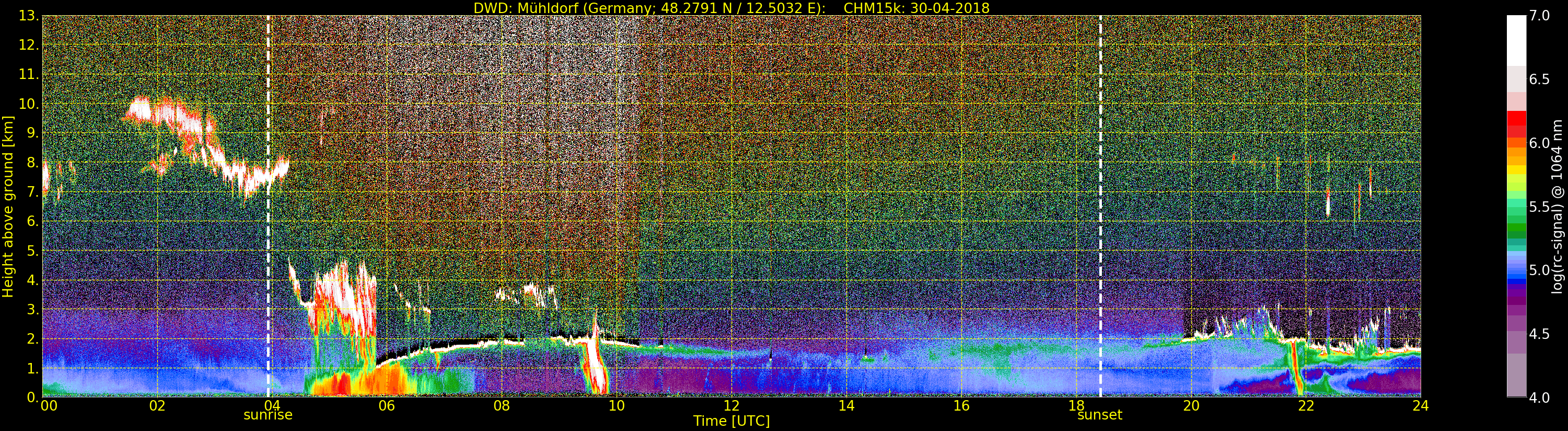The height and width of the screenshot is (431, 1568).
Task: Click the 7.0 colorbar tick value
Action: coord(1539,16)
